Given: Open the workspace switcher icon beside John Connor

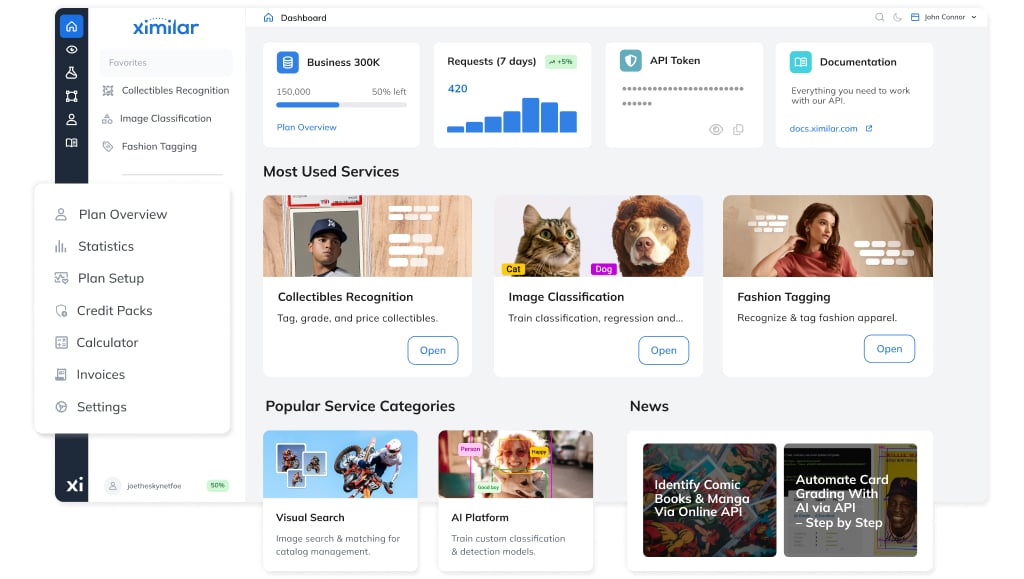Looking at the screenshot, I should [915, 18].
